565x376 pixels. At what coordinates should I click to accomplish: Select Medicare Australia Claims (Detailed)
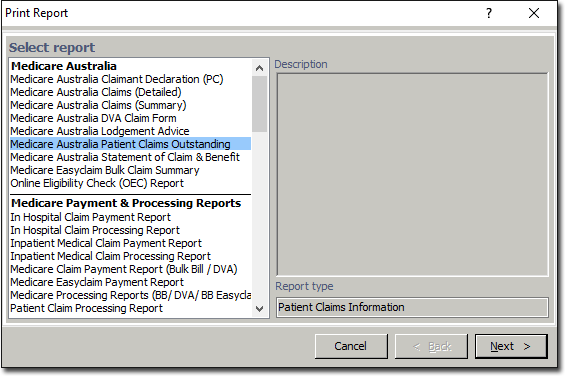coord(130,92)
